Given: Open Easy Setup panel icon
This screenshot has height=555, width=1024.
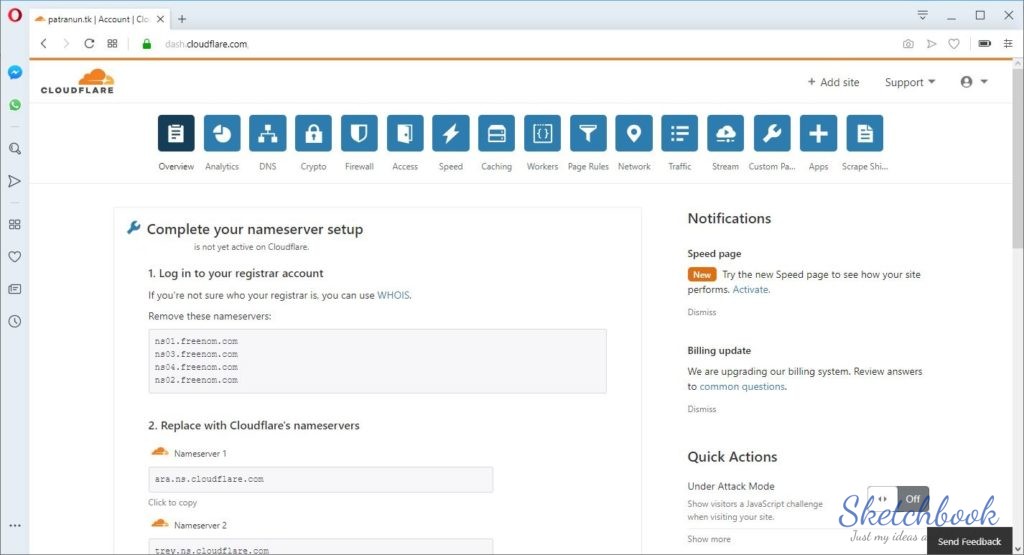Looking at the screenshot, I should (x=1008, y=44).
